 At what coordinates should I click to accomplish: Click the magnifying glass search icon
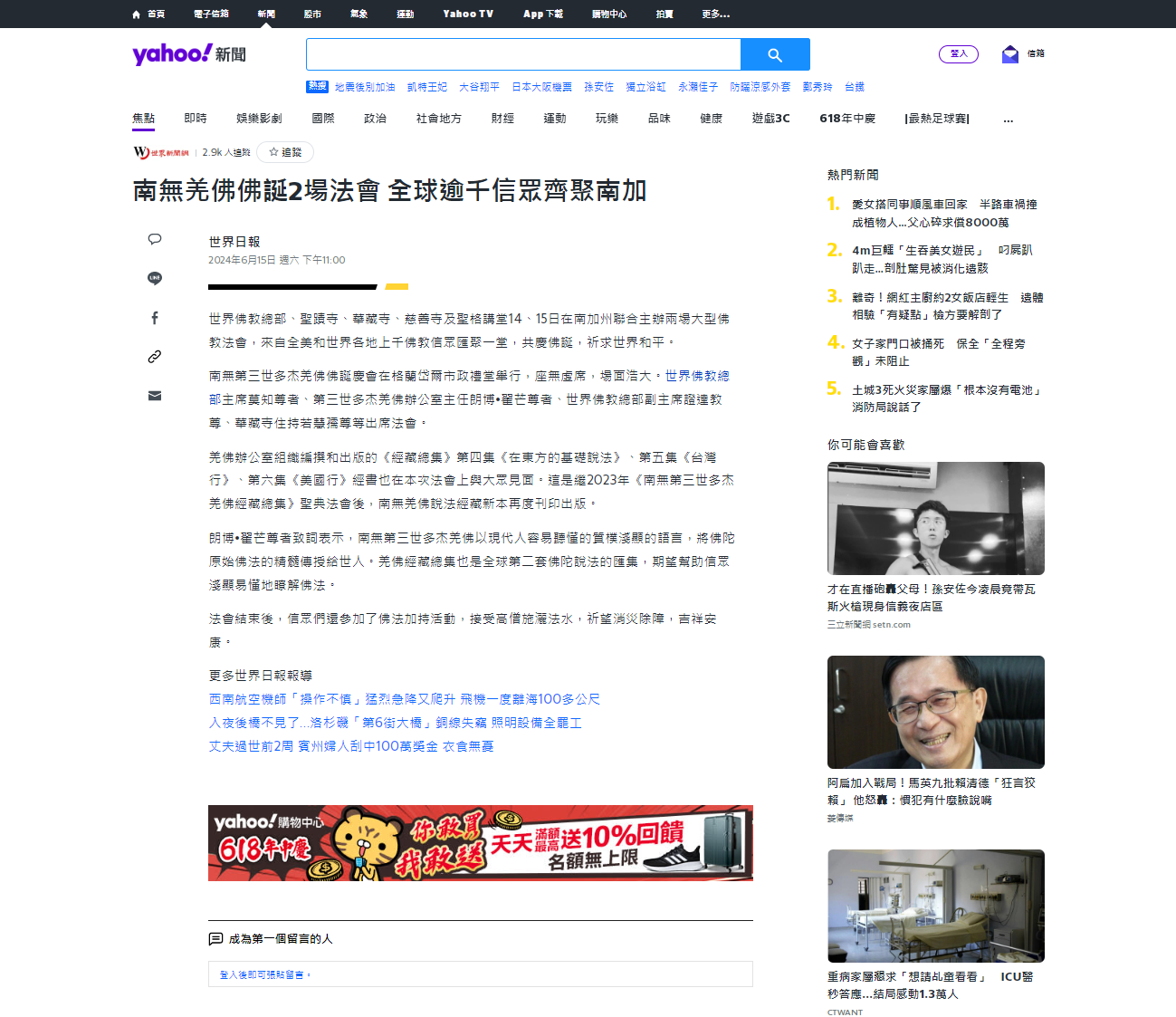(774, 54)
